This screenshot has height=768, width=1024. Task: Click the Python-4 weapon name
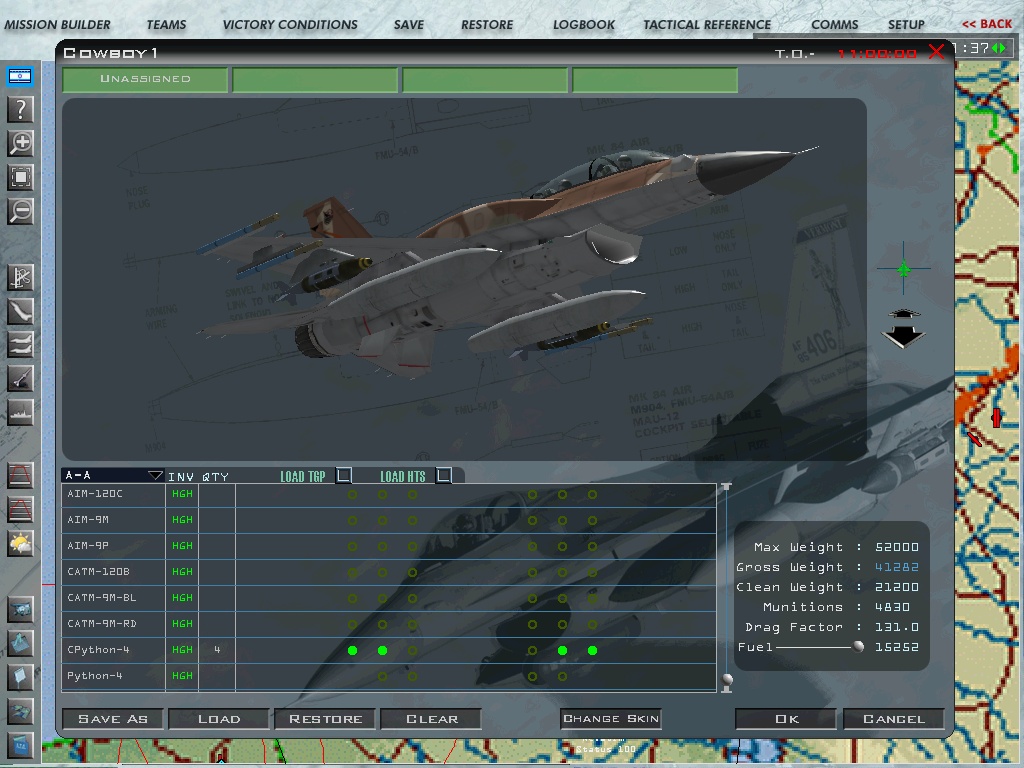coord(95,676)
